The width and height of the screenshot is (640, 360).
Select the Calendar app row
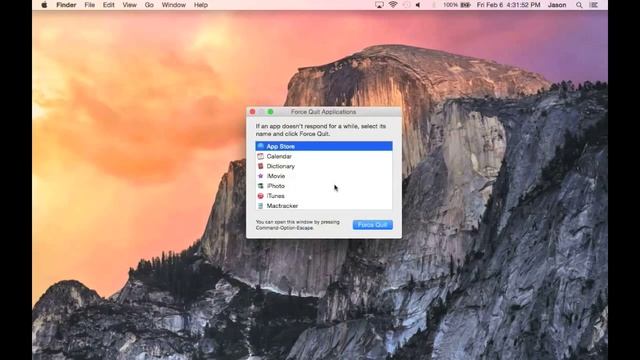click(324, 156)
